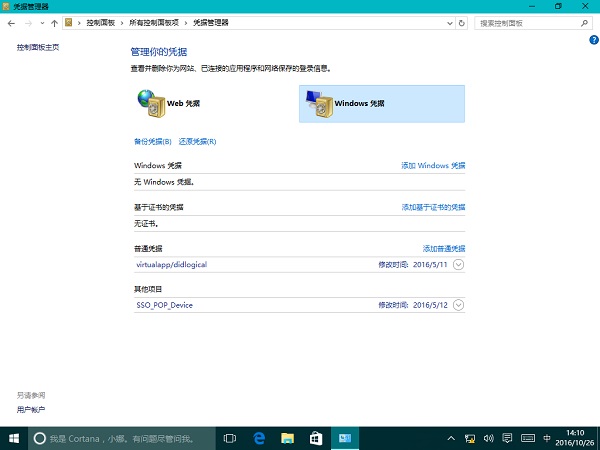Click the refresh button in address bar

(x=461, y=22)
